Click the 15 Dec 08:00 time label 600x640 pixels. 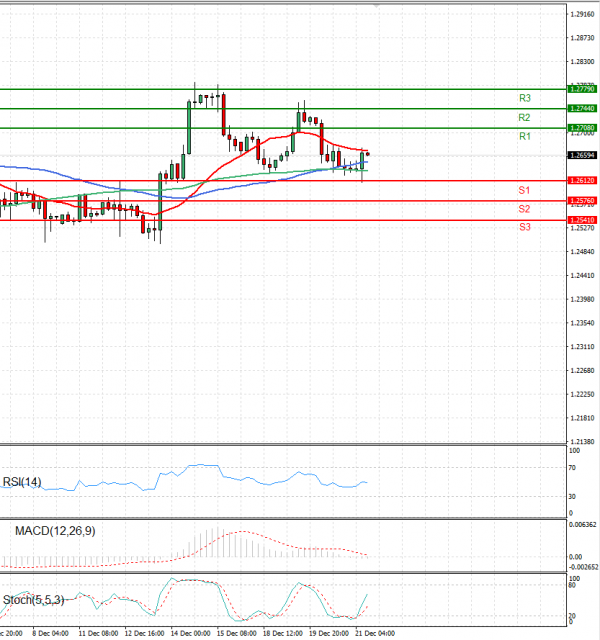(x=237, y=633)
